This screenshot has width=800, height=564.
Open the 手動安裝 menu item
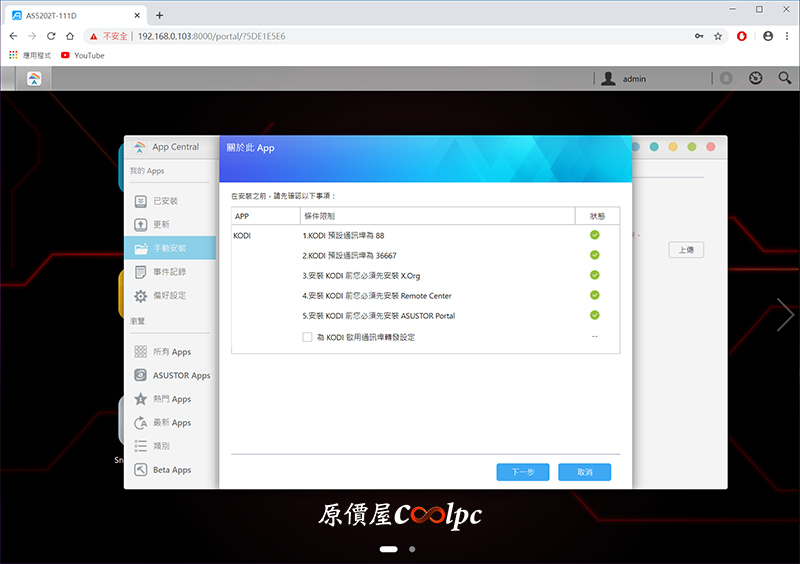click(170, 249)
